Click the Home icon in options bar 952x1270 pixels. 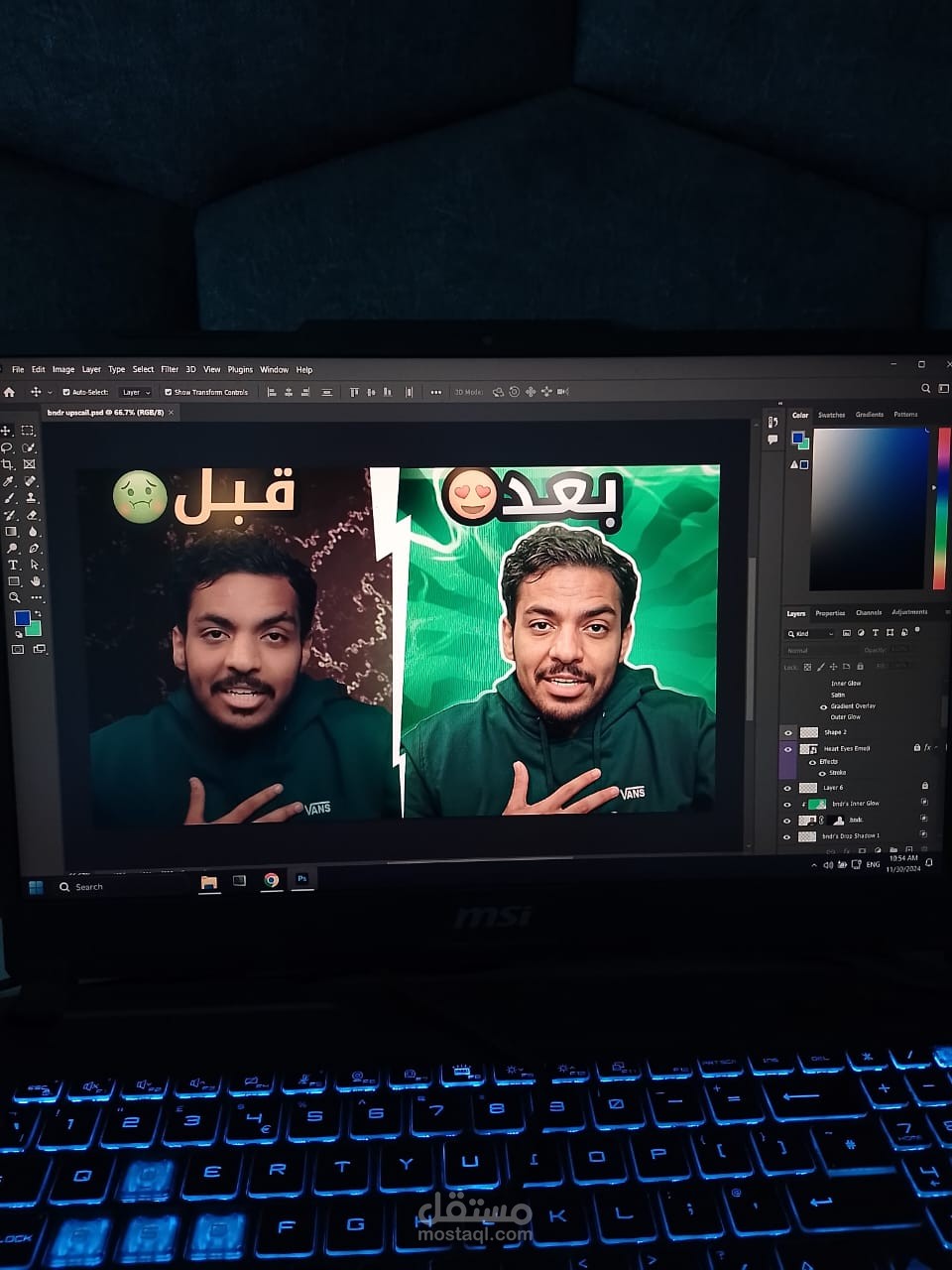(x=9, y=392)
